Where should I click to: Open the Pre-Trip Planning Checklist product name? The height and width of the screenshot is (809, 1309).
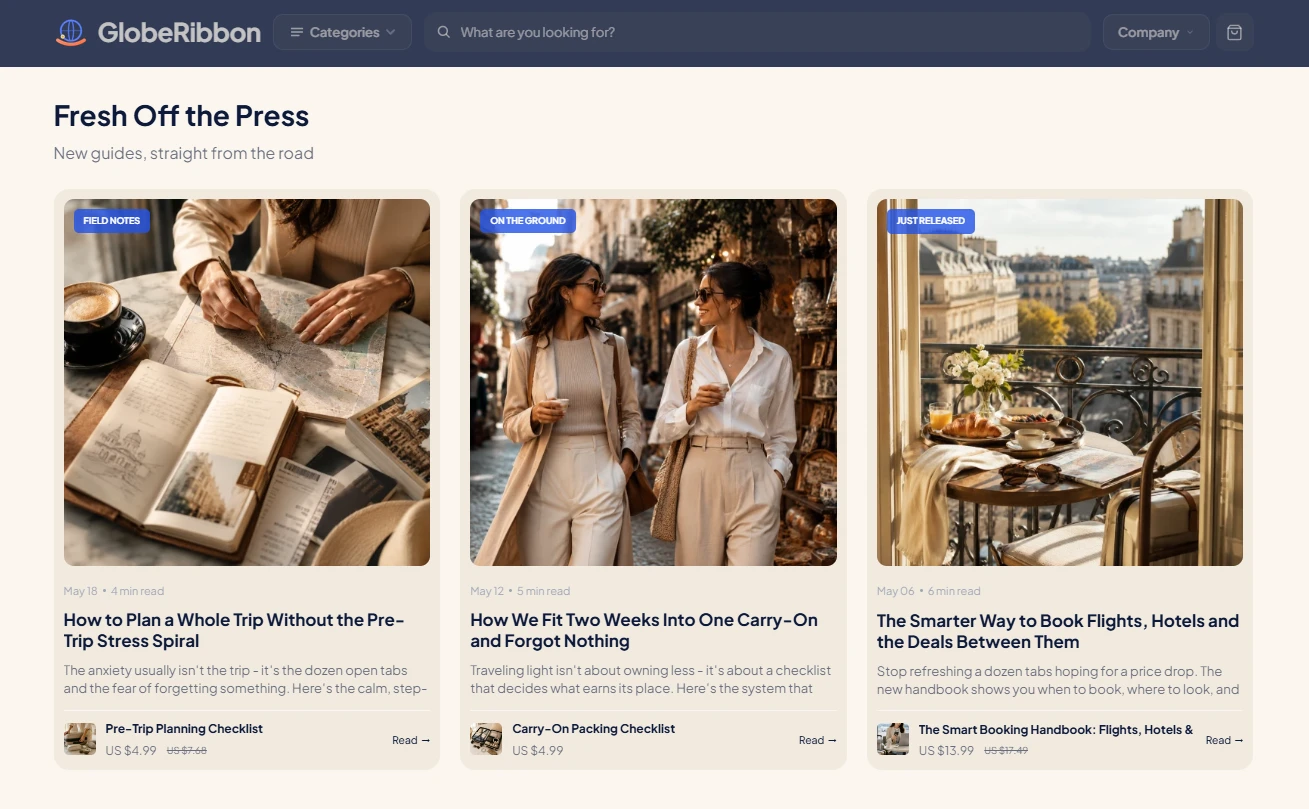(x=184, y=729)
